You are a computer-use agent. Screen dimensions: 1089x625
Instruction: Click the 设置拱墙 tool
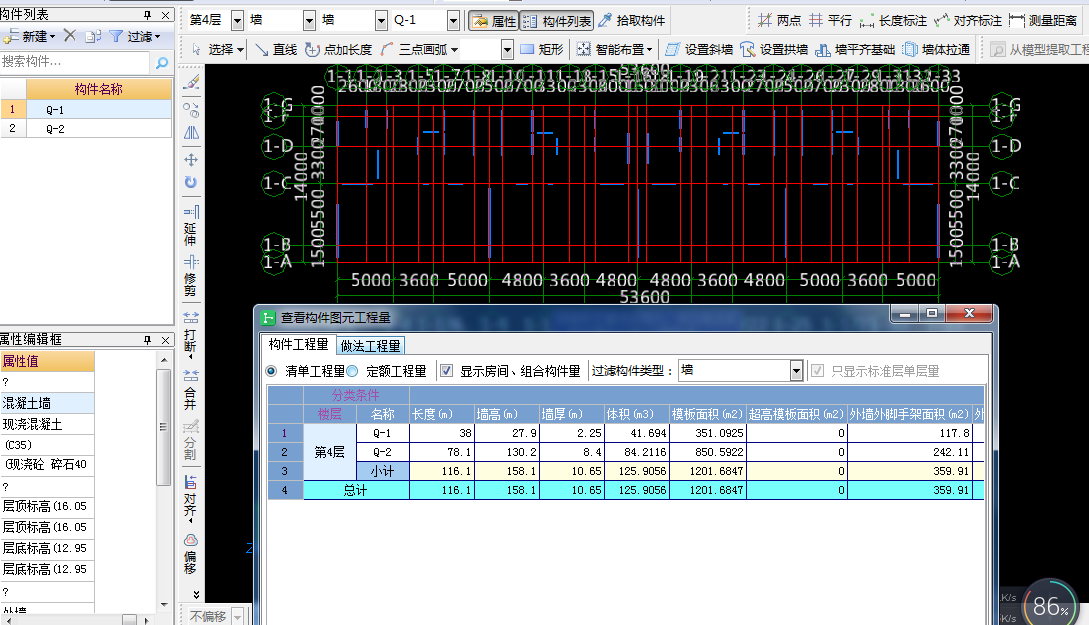[774, 49]
